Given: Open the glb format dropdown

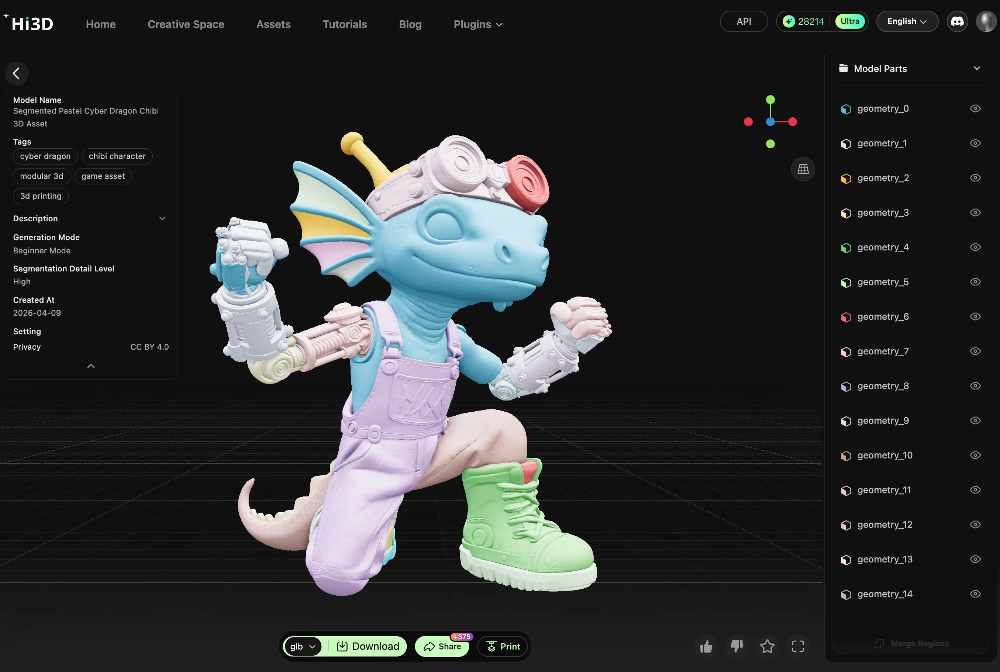Looking at the screenshot, I should click(x=302, y=647).
